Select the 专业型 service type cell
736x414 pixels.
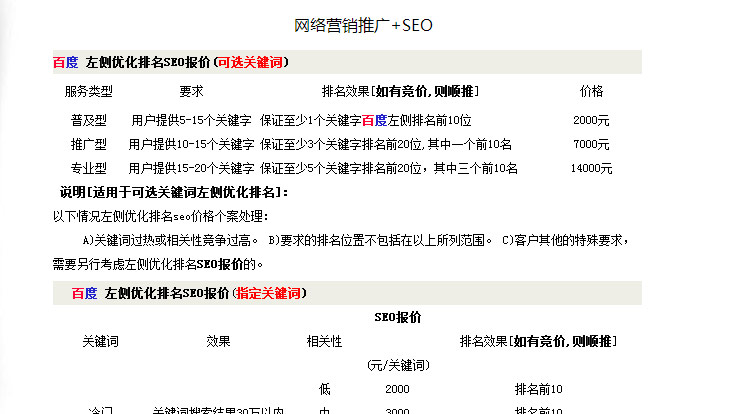[x=89, y=169]
